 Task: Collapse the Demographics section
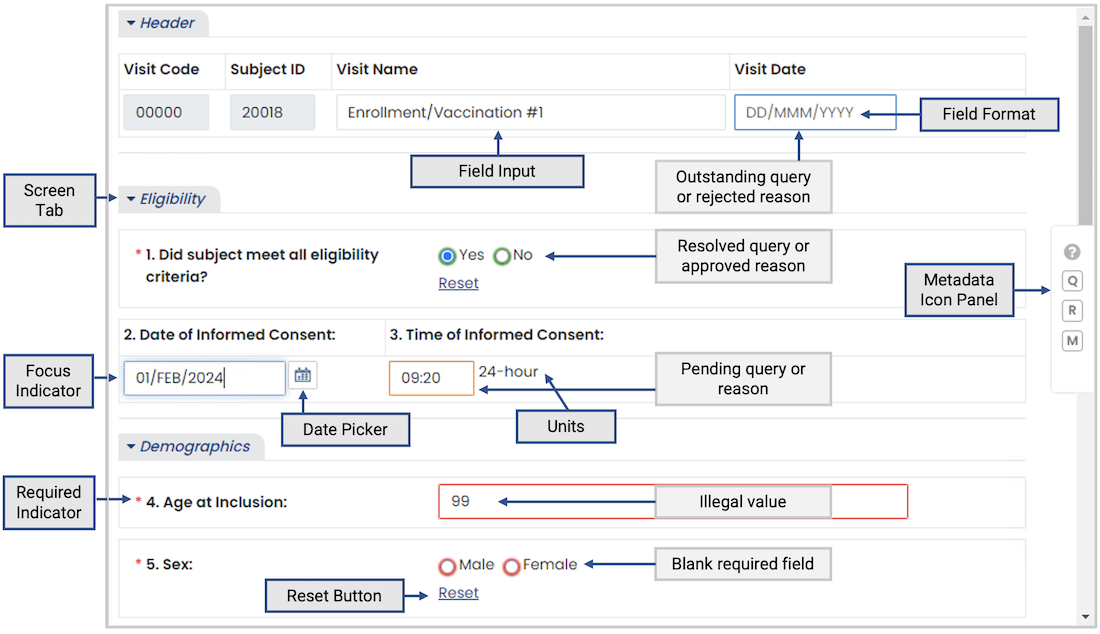[130, 447]
